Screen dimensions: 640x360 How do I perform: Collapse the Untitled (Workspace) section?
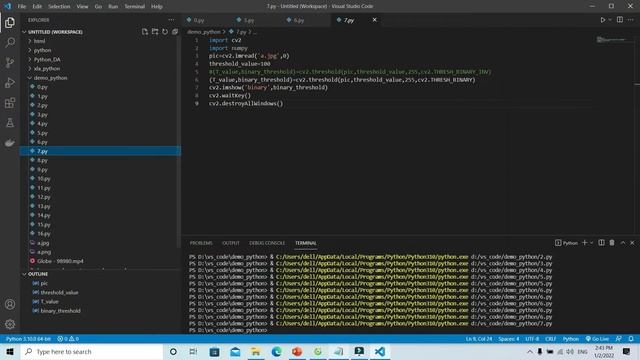[x=55, y=32]
